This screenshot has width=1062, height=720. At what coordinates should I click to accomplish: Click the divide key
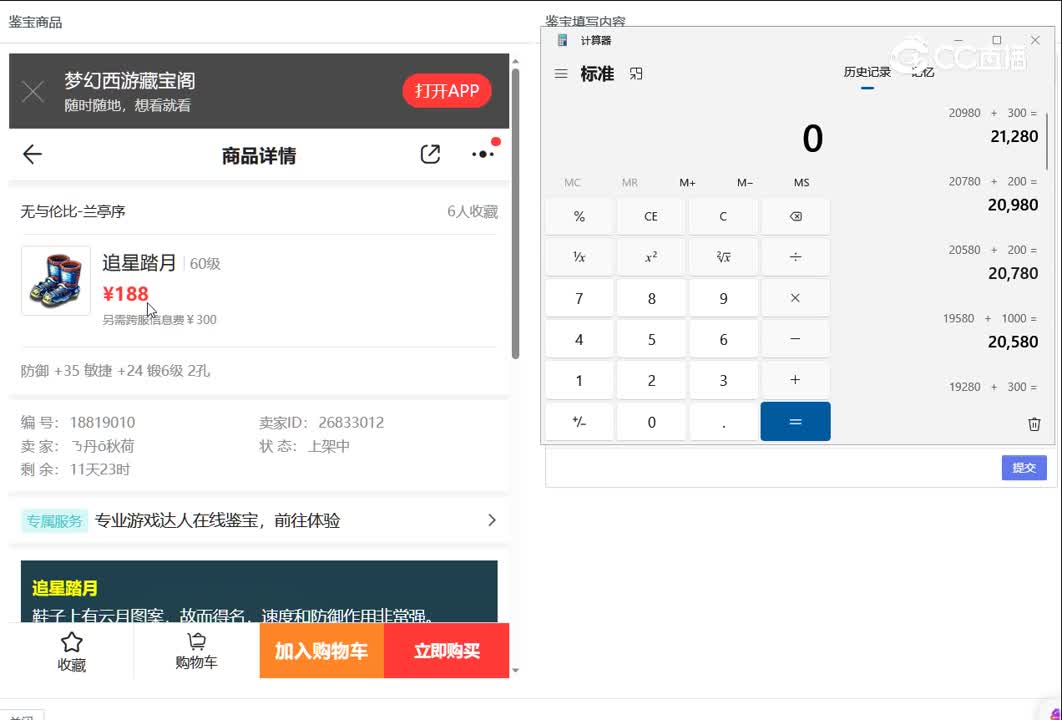pyautogui.click(x=796, y=257)
